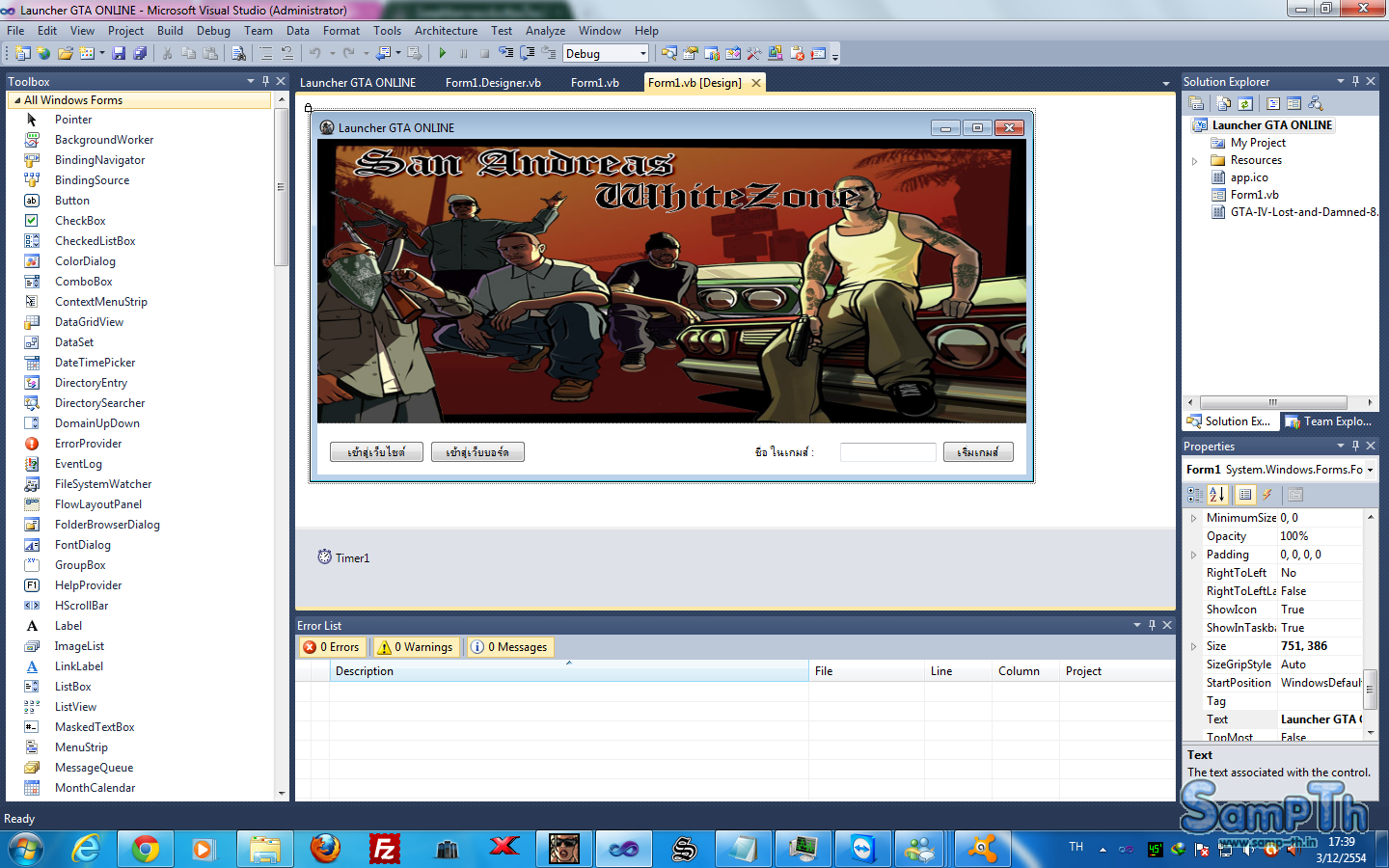
Task: Pin the Toolbox panel with auto-hide icon
Action: pos(266,81)
